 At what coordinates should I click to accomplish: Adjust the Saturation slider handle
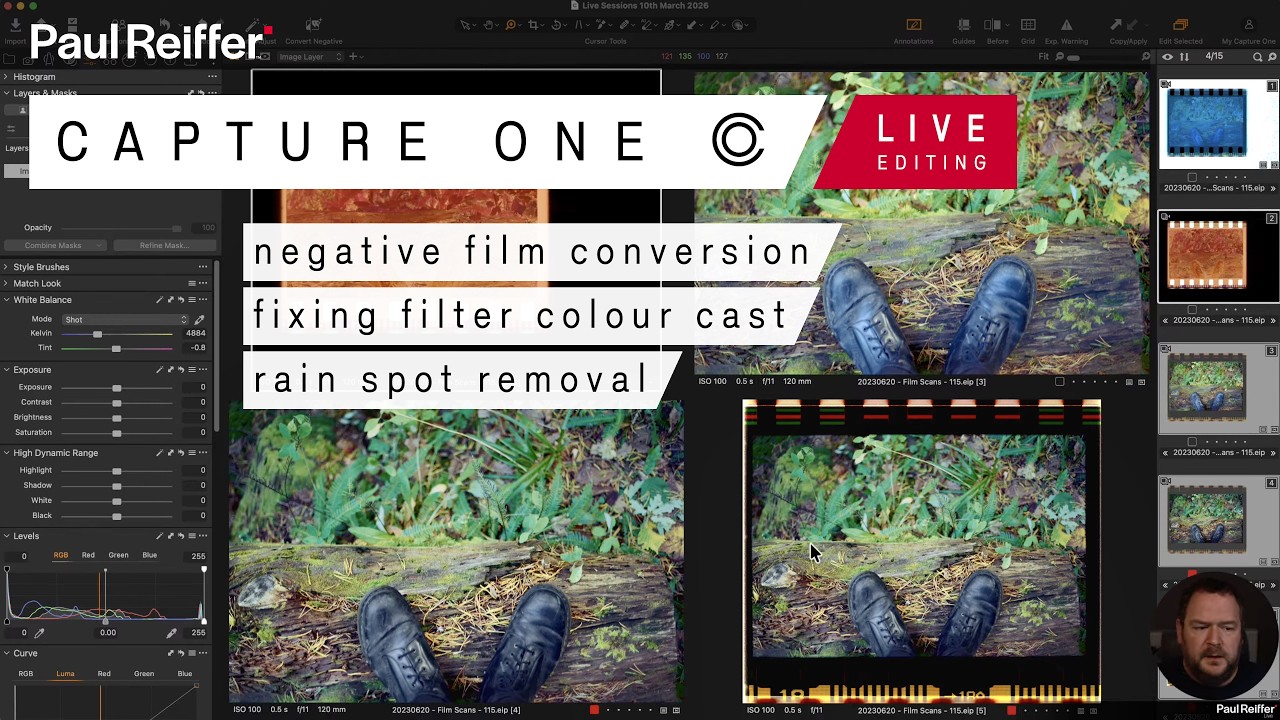pyautogui.click(x=116, y=433)
